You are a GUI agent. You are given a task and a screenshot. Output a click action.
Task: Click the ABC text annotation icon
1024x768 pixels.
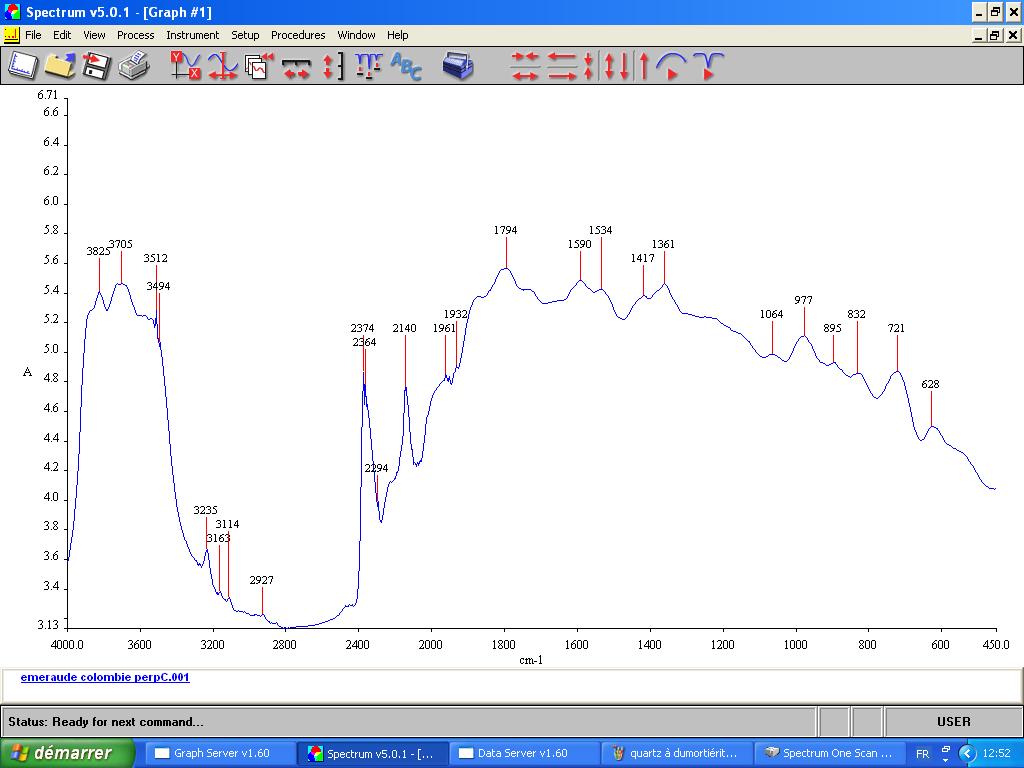406,66
